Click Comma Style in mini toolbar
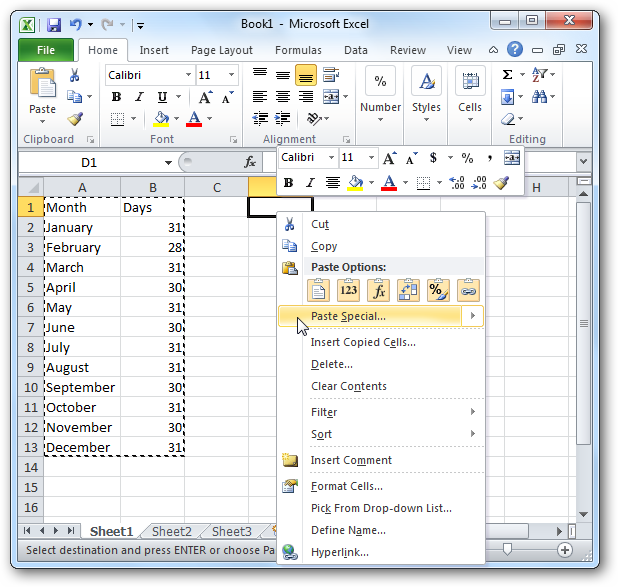 pos(490,158)
